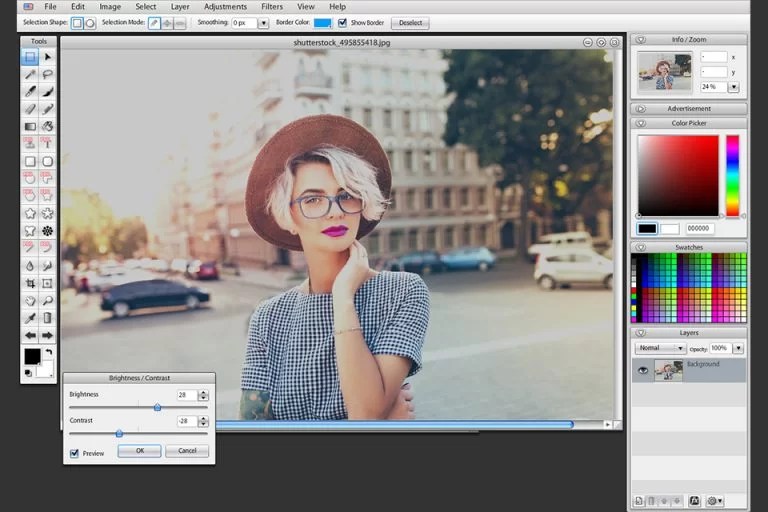Click the hex color value field

pos(699,229)
